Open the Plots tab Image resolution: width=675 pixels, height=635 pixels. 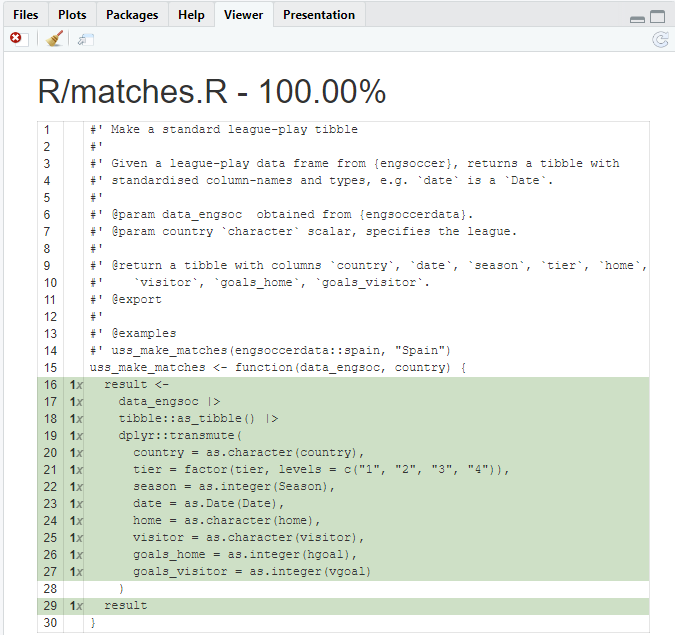72,15
